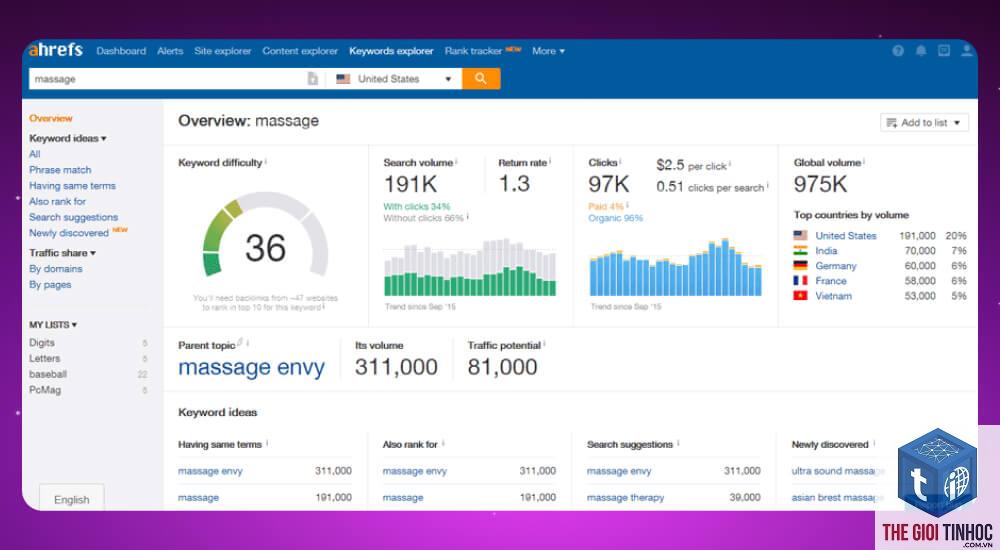Click the Return rate info icon
This screenshot has width=1000, height=550.
click(550, 162)
